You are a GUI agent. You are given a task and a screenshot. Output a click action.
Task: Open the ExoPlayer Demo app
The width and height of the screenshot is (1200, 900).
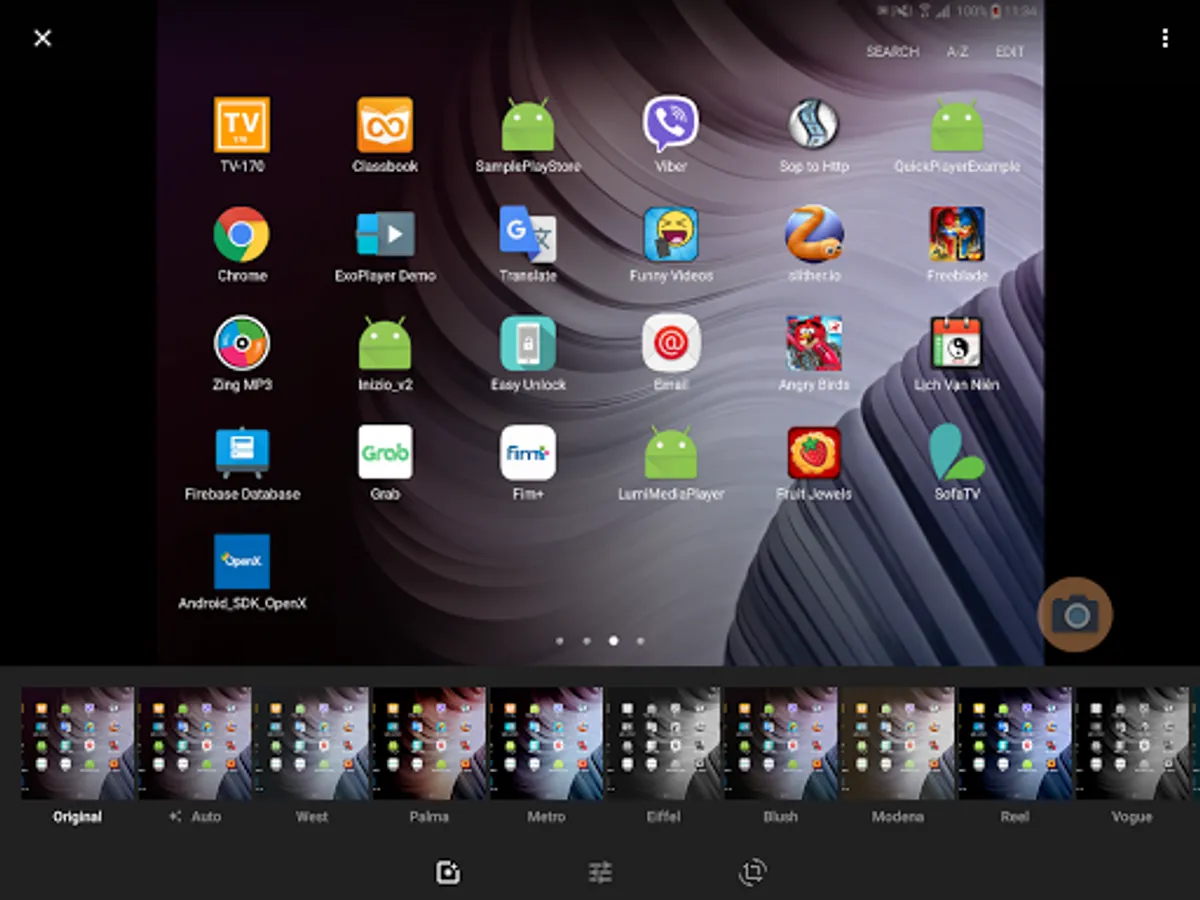[385, 234]
